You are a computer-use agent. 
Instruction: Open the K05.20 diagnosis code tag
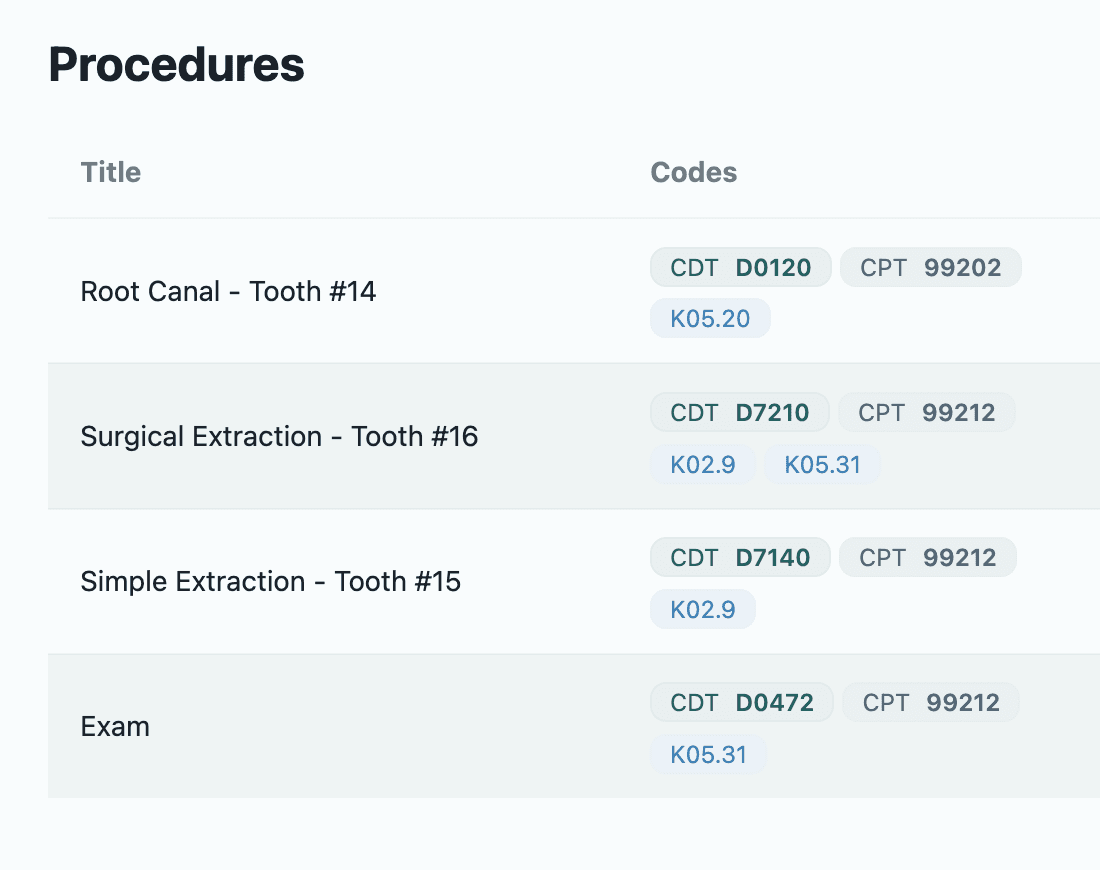710,319
